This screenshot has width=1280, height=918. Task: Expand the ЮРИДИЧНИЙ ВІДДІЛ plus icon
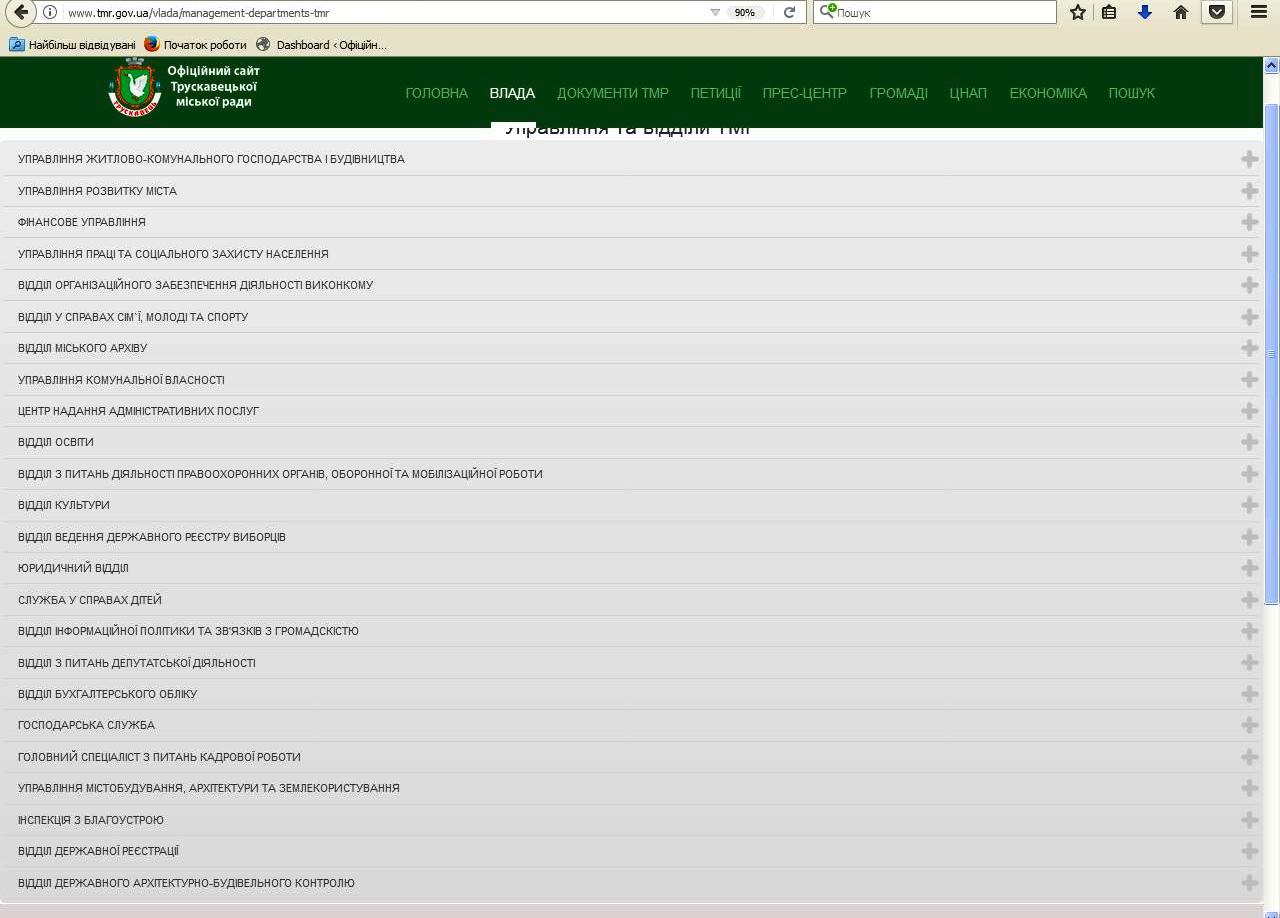[1249, 568]
